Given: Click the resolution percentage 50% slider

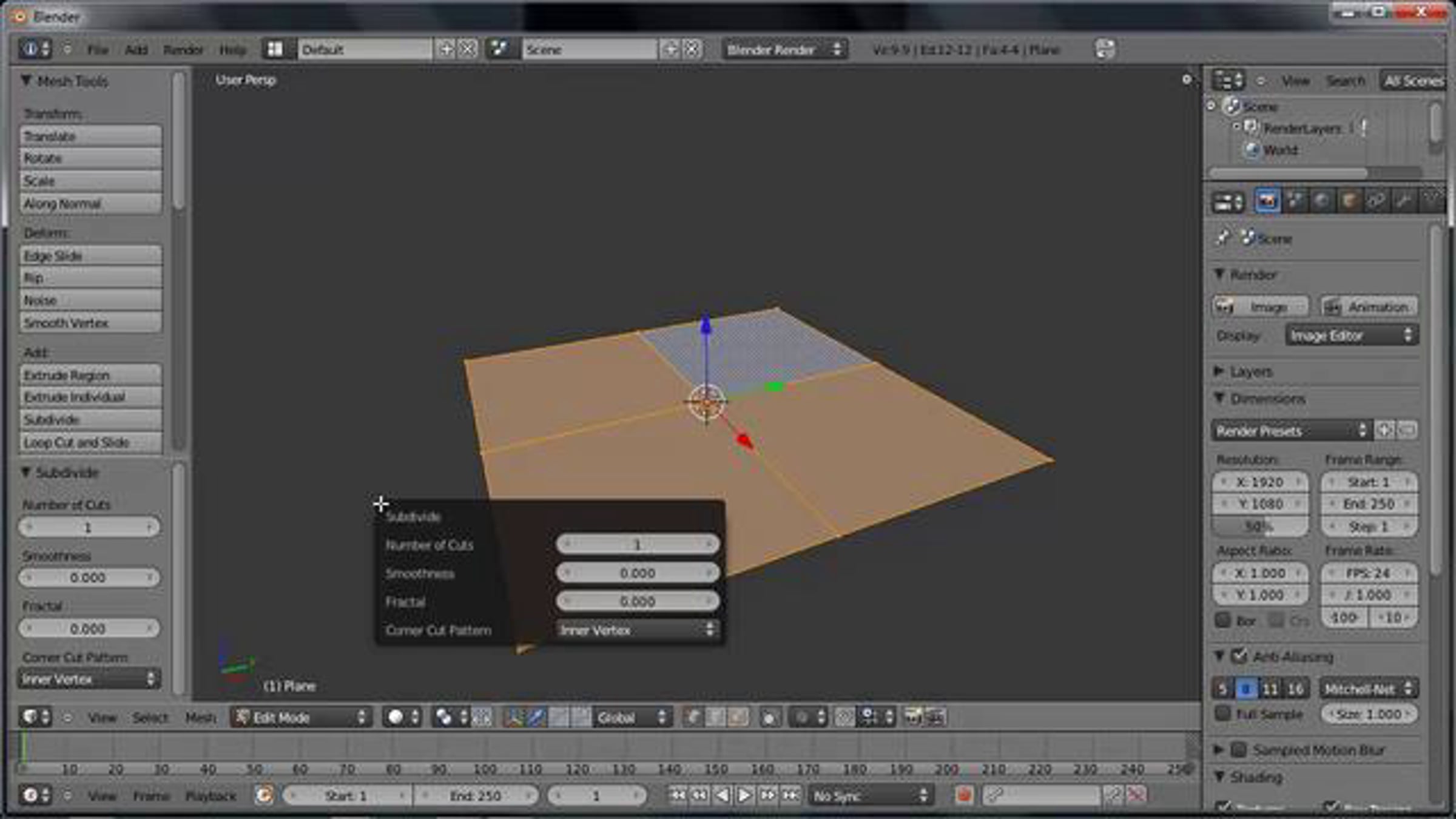Looking at the screenshot, I should (x=1259, y=527).
